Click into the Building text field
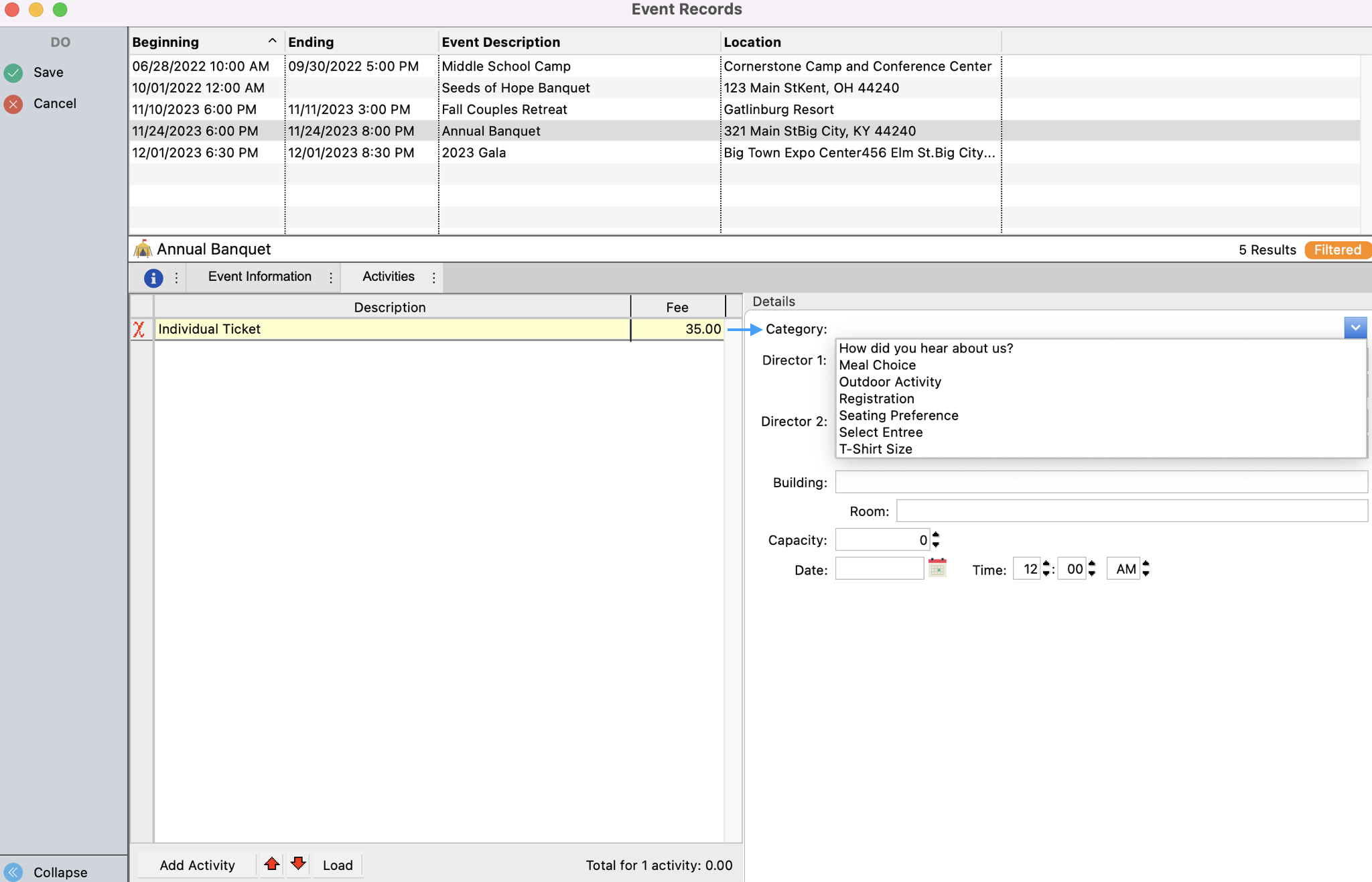This screenshot has height=882, width=1372. pos(1101,482)
